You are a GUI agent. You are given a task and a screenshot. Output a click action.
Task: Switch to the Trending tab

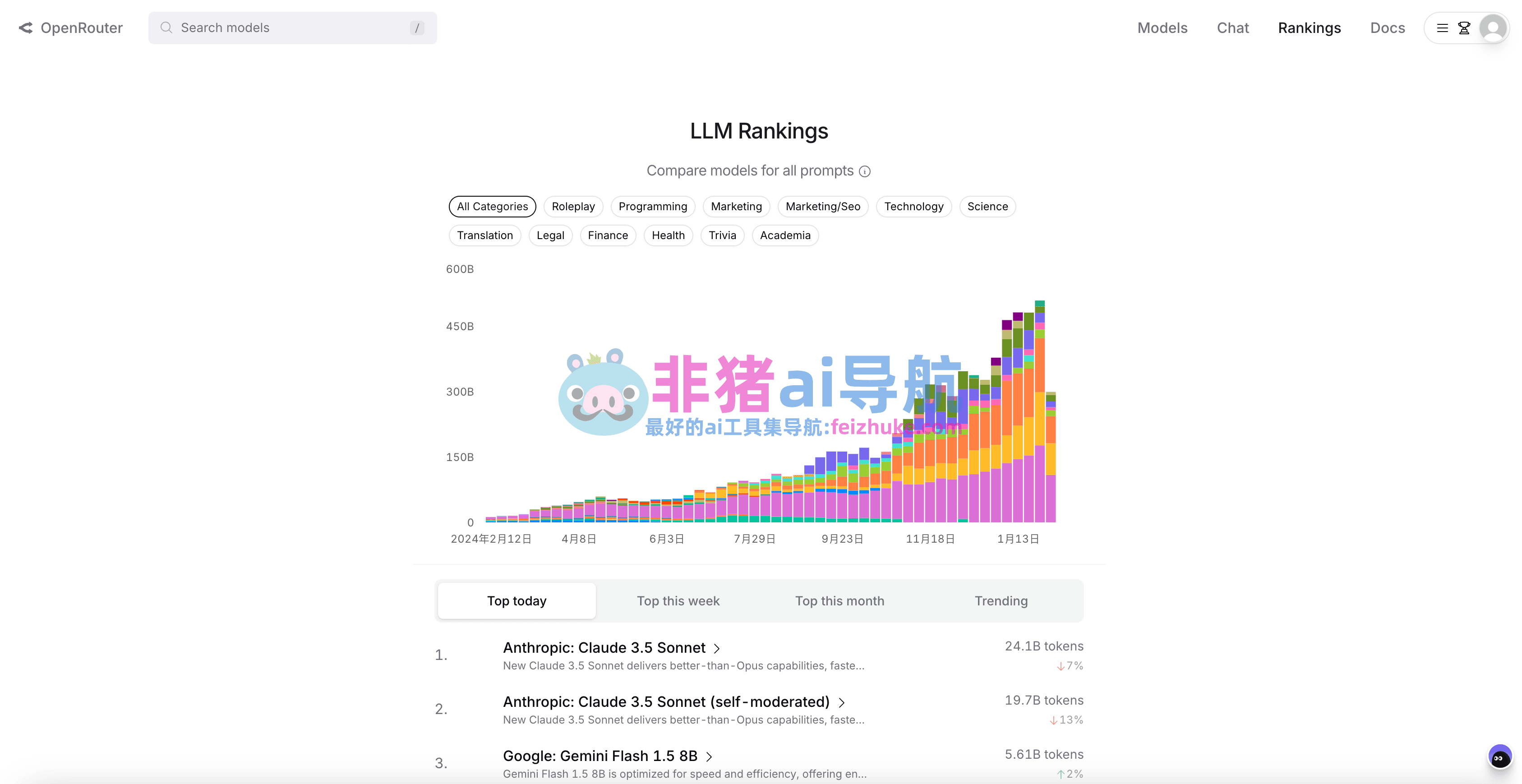click(x=1001, y=601)
